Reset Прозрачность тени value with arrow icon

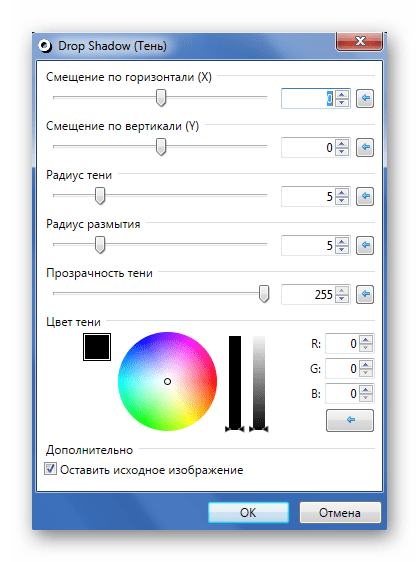point(365,295)
